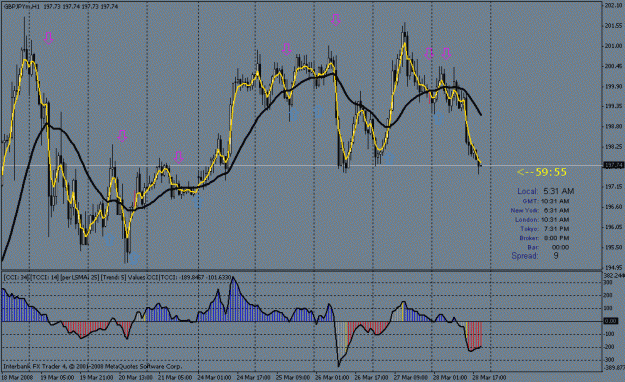
Task: Click the GMT: 10:31 AM clock line
Action: tap(546, 201)
